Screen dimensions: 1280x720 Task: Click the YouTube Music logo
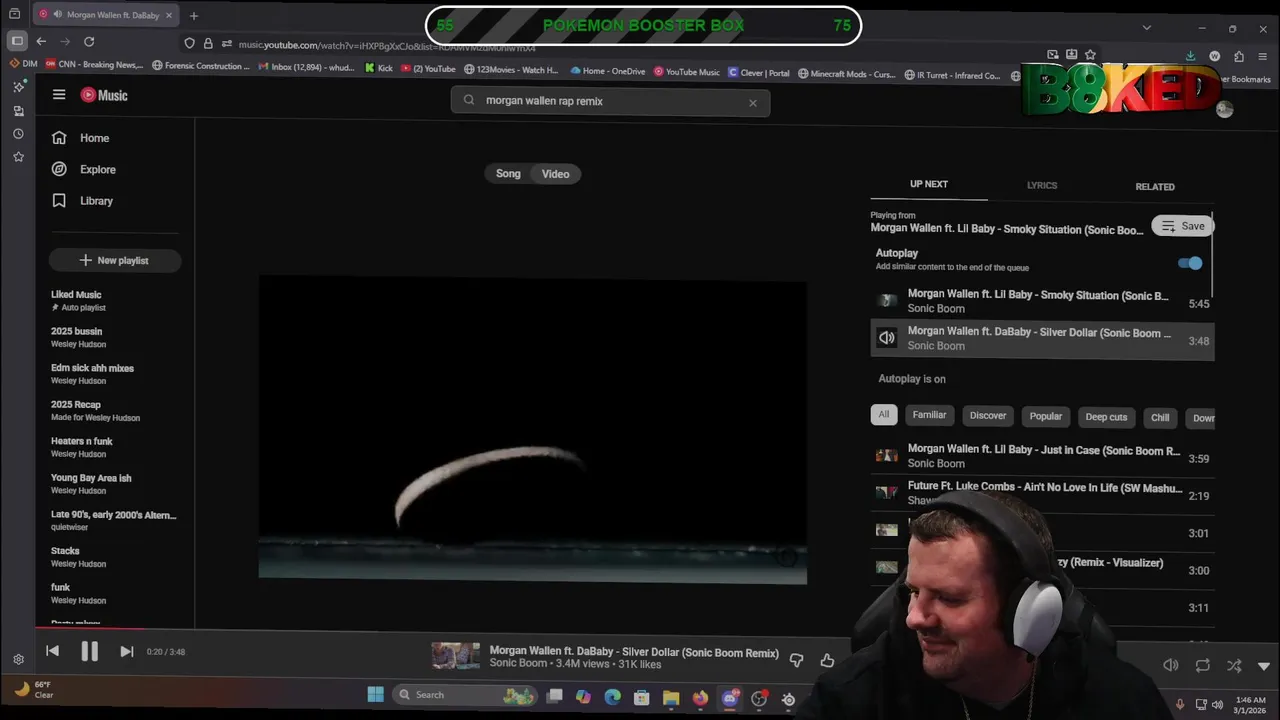pos(104,95)
